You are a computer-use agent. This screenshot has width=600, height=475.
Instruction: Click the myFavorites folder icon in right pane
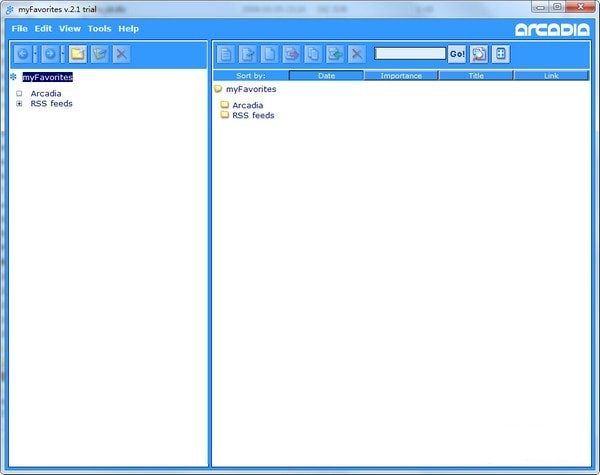(x=218, y=89)
